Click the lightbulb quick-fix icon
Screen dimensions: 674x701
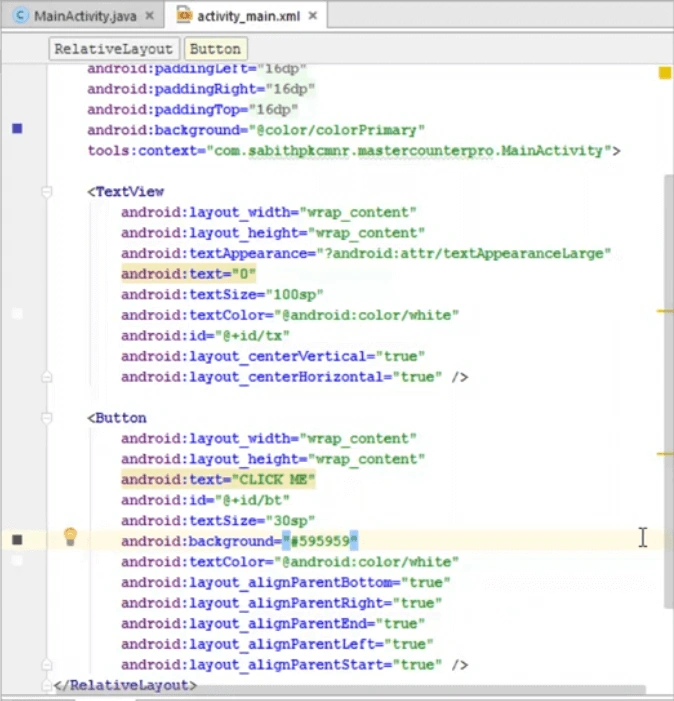pyautogui.click(x=70, y=536)
